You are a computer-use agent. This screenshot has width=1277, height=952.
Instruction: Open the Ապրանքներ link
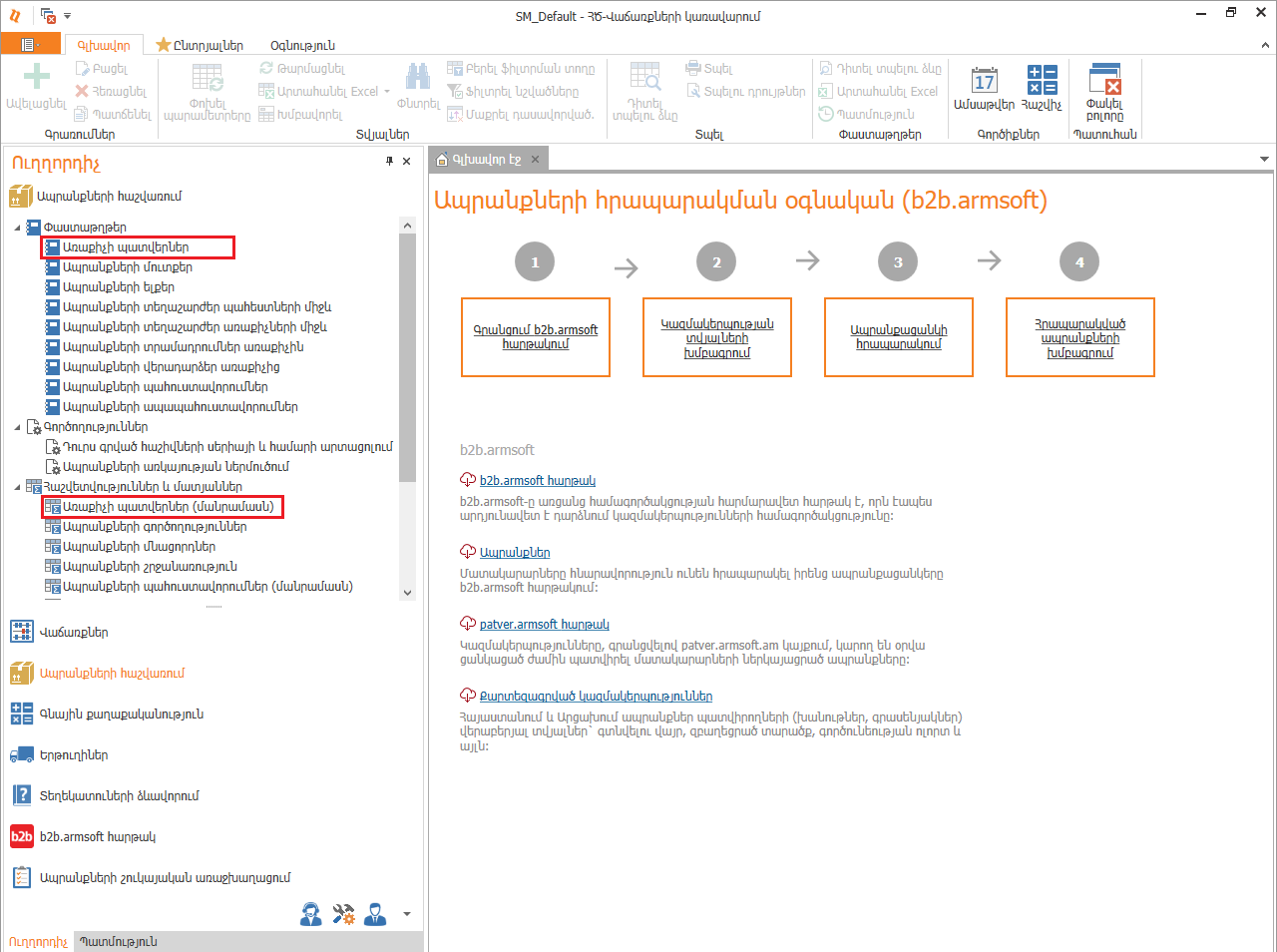pos(515,553)
